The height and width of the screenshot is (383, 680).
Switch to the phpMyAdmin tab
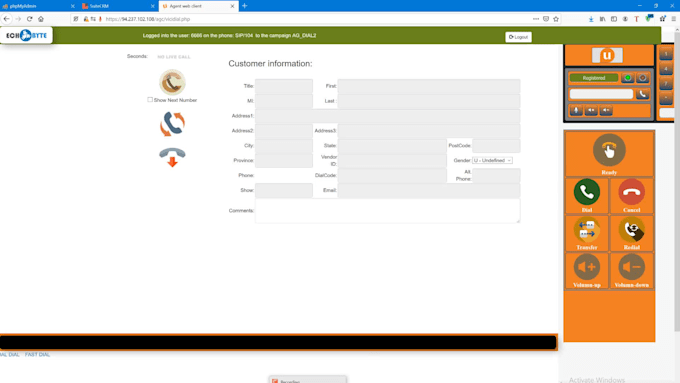[39, 6]
